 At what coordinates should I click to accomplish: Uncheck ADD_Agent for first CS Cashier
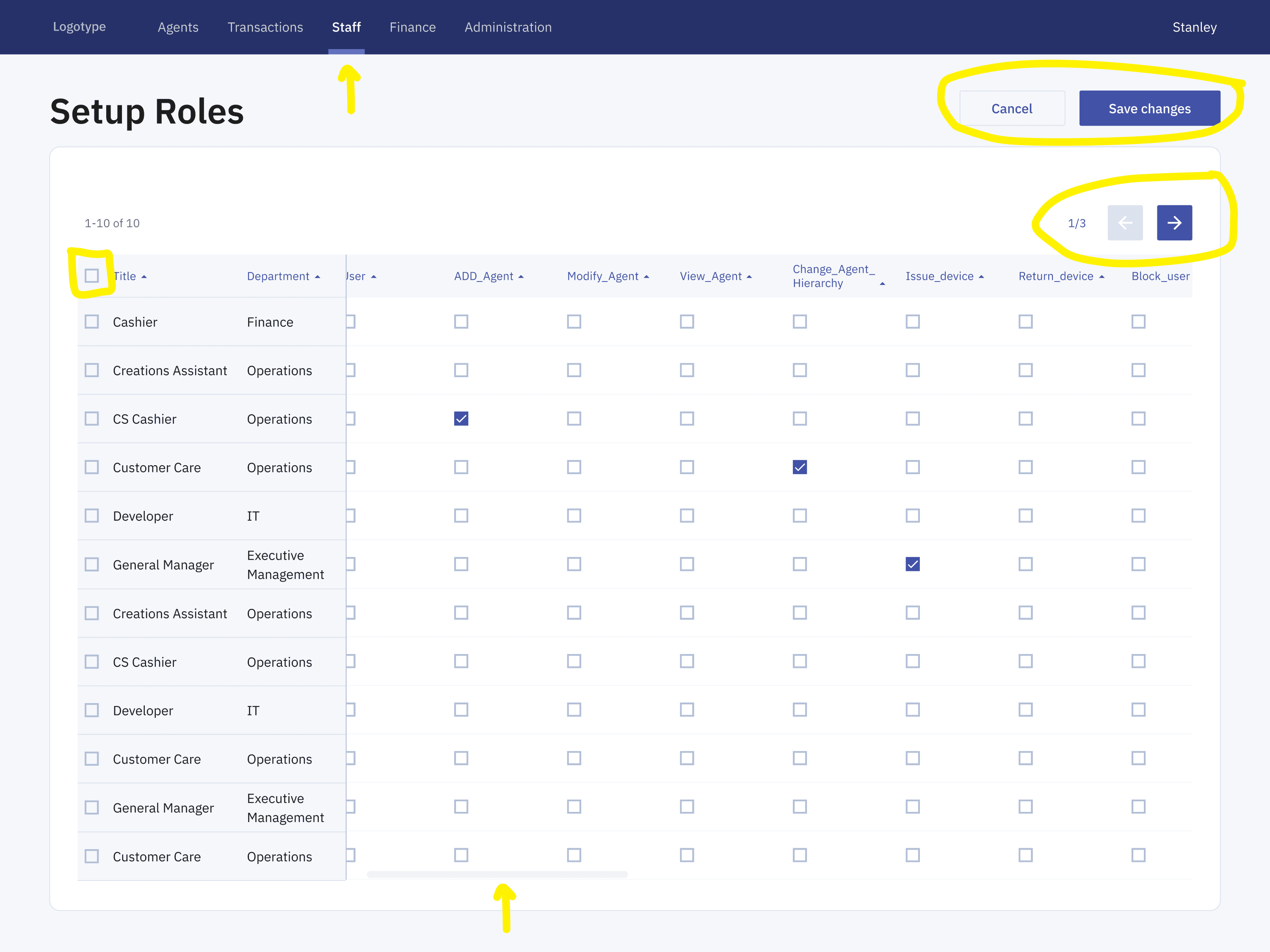coord(461,419)
